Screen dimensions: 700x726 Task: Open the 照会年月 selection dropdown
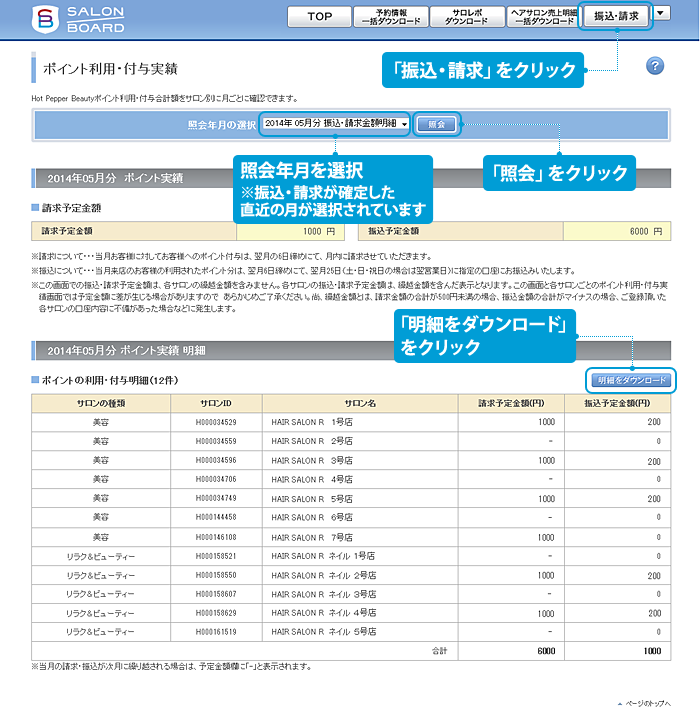336,124
